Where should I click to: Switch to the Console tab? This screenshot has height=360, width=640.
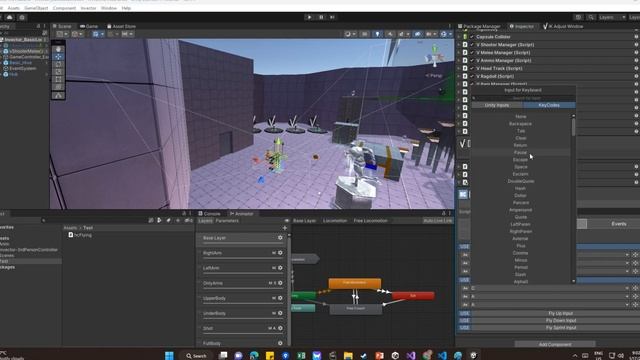click(209, 213)
